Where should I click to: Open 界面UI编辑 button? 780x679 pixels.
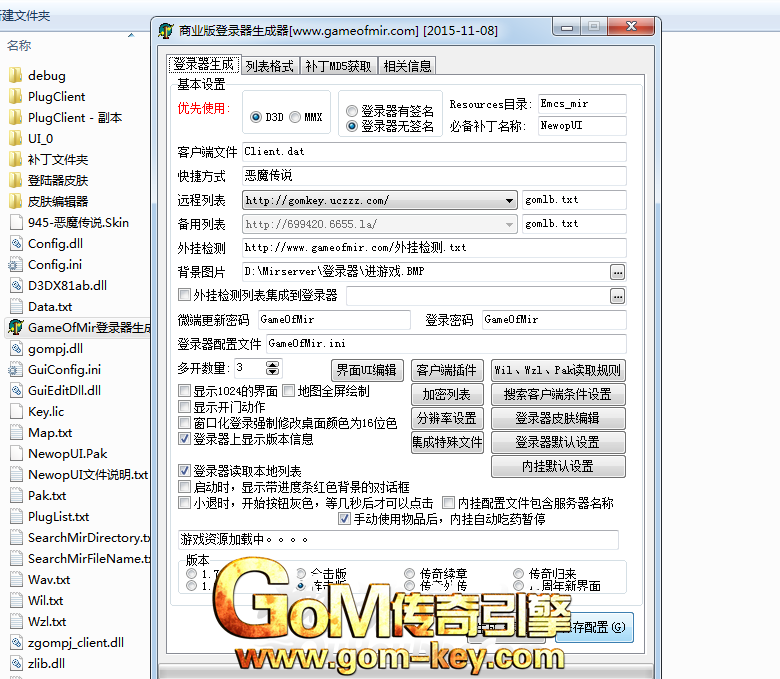367,370
